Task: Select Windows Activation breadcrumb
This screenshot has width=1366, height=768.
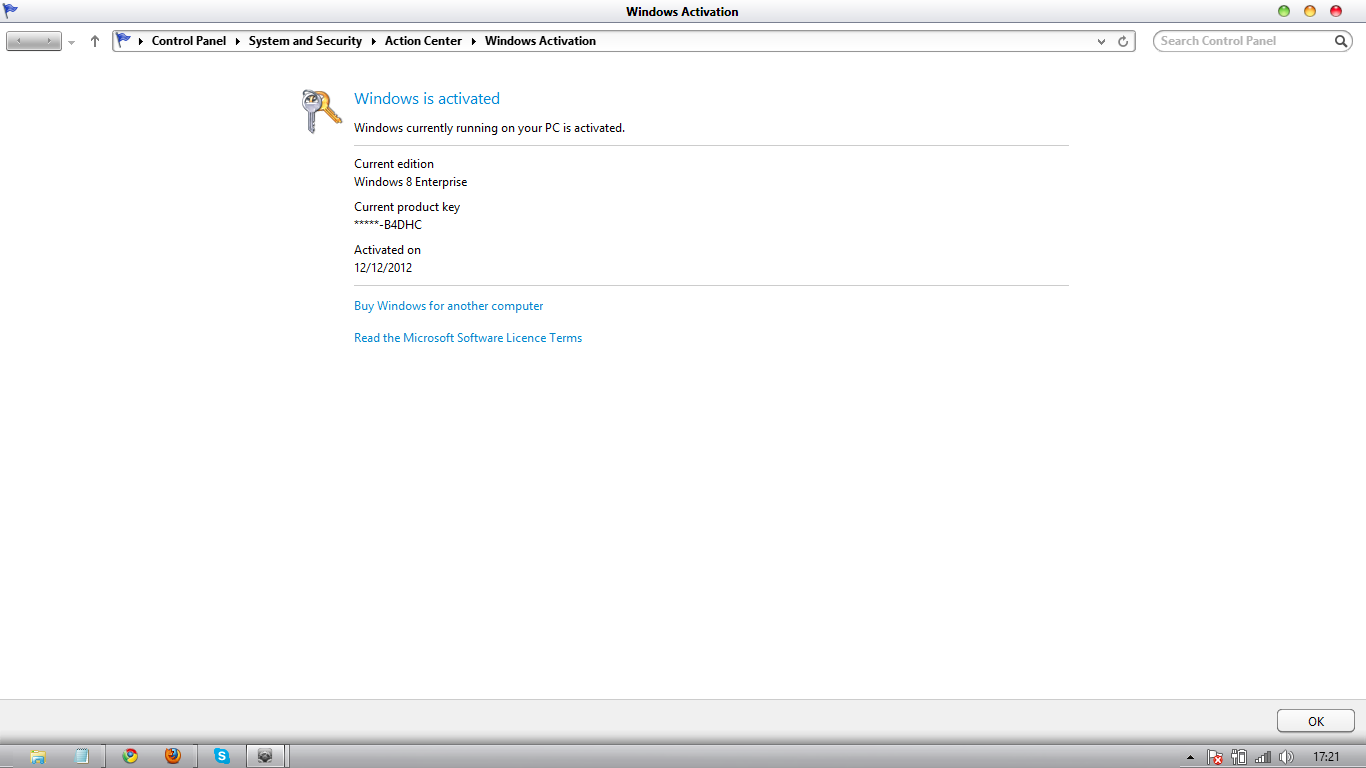Action: pos(540,41)
